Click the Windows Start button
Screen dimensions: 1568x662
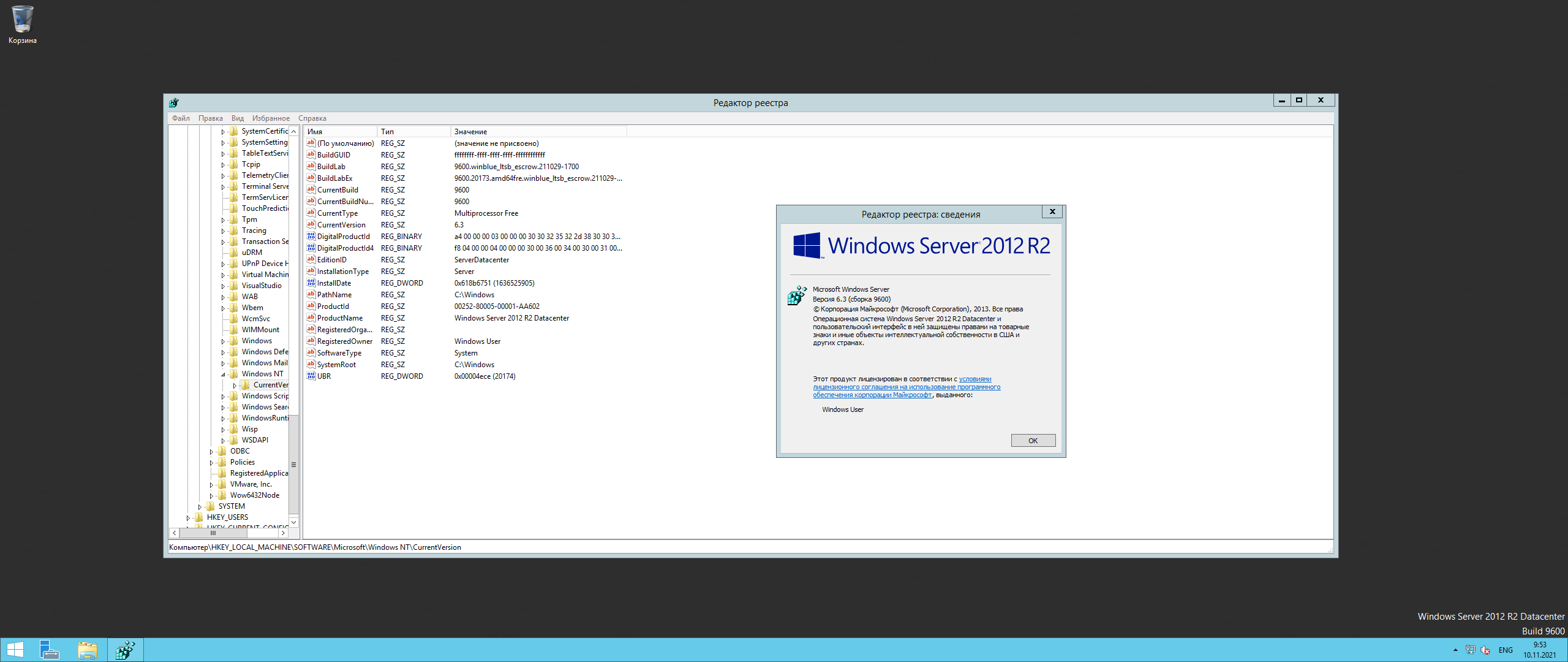pos(15,650)
